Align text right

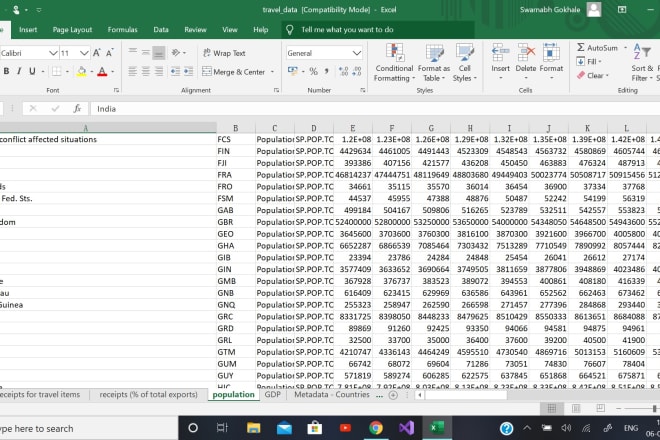[x=159, y=72]
